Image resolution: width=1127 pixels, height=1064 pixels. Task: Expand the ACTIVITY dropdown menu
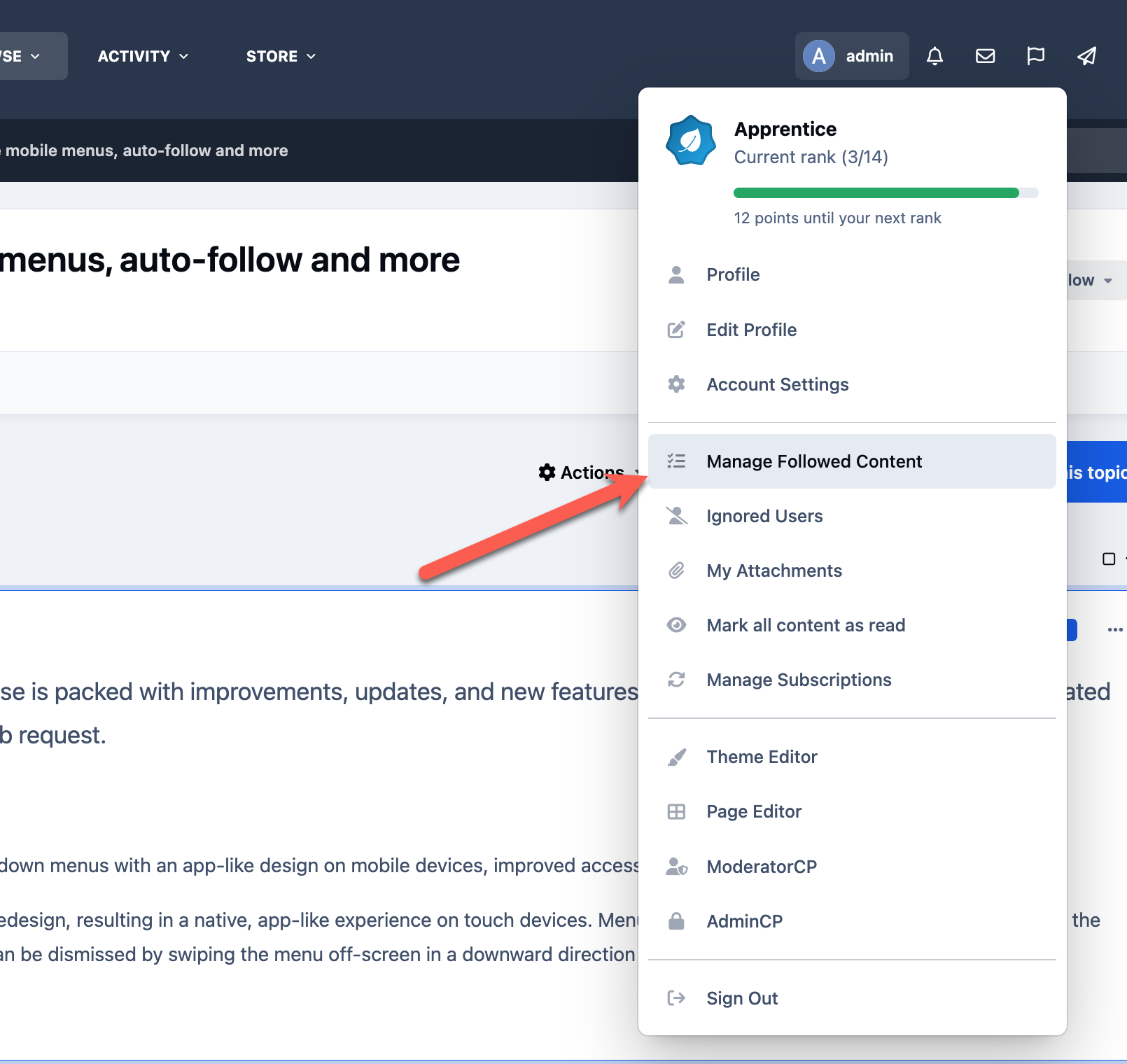[x=143, y=56]
